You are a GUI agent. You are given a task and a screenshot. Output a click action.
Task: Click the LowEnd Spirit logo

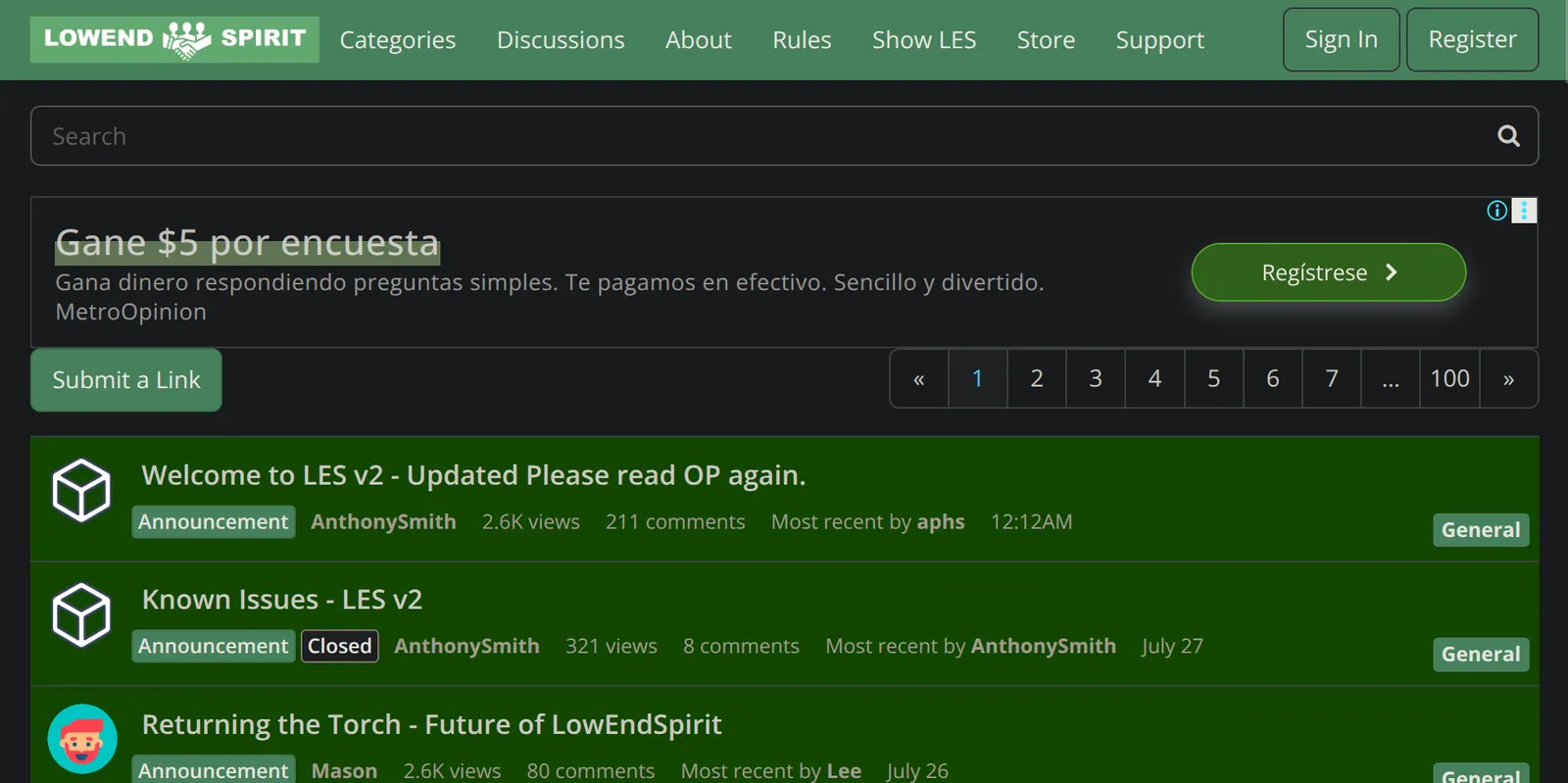174,39
